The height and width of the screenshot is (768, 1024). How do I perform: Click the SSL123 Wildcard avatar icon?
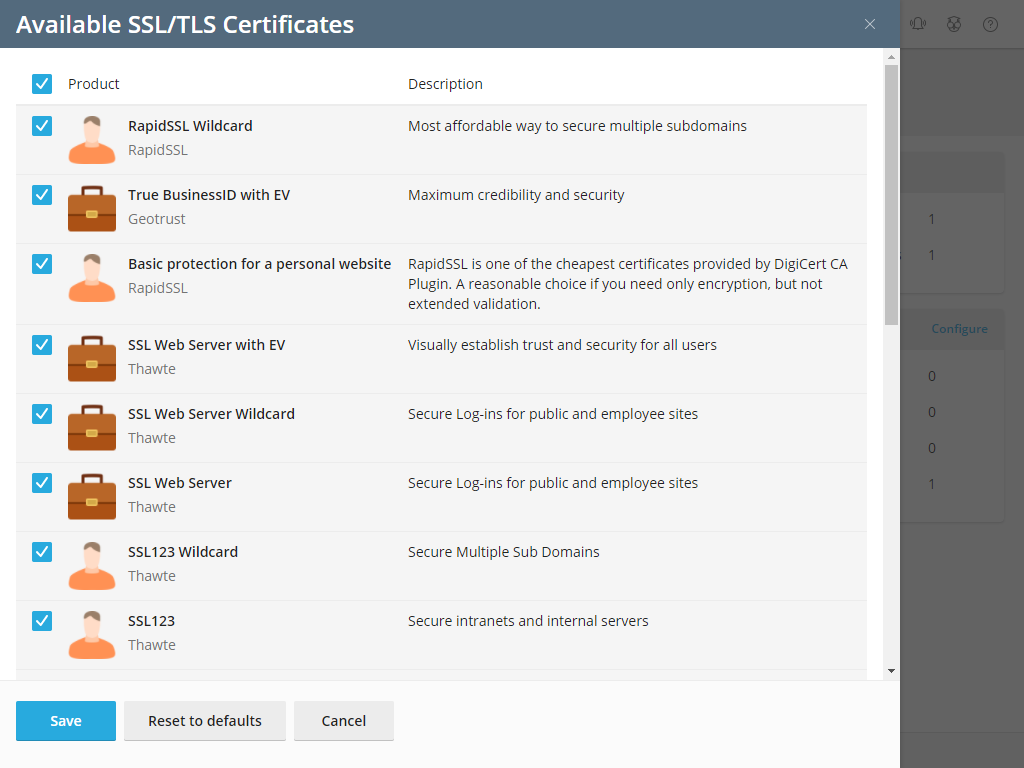point(92,565)
